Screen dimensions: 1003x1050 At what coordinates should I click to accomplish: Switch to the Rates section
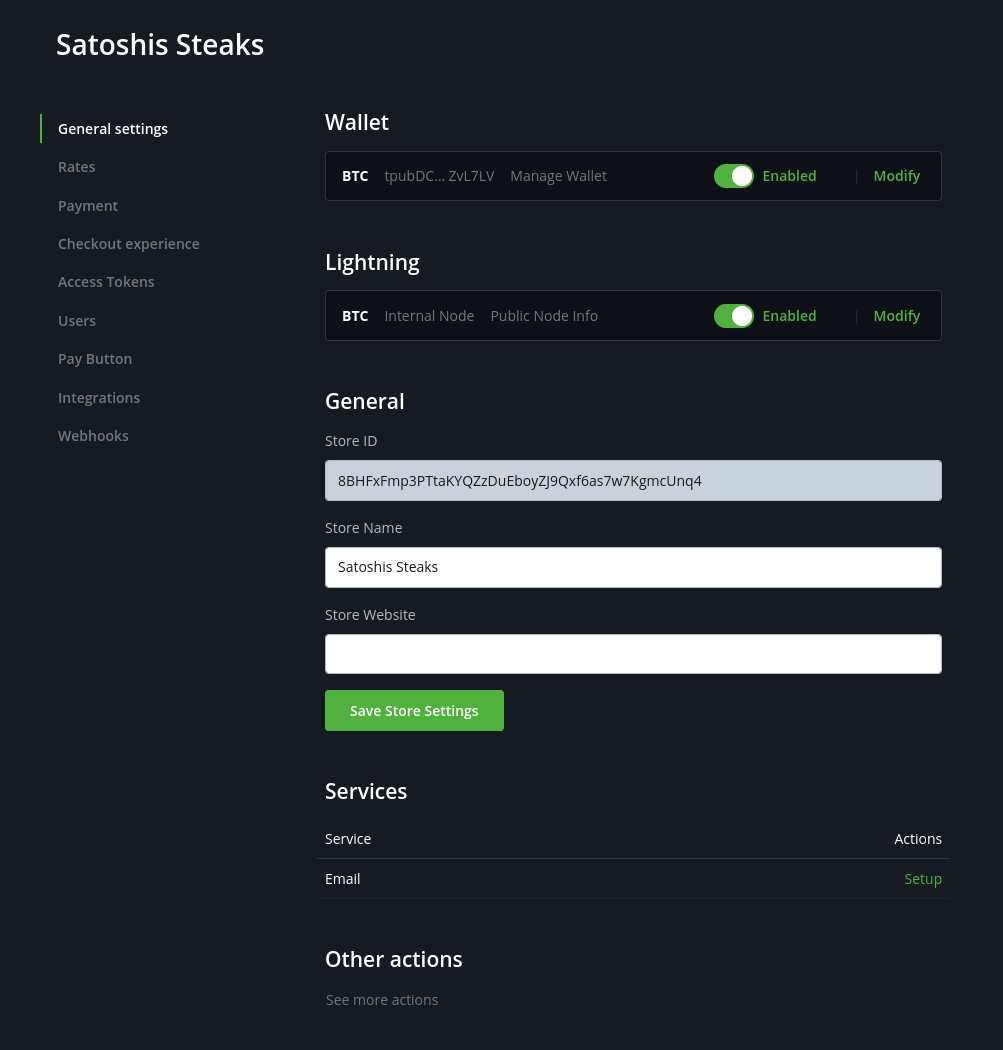click(76, 167)
